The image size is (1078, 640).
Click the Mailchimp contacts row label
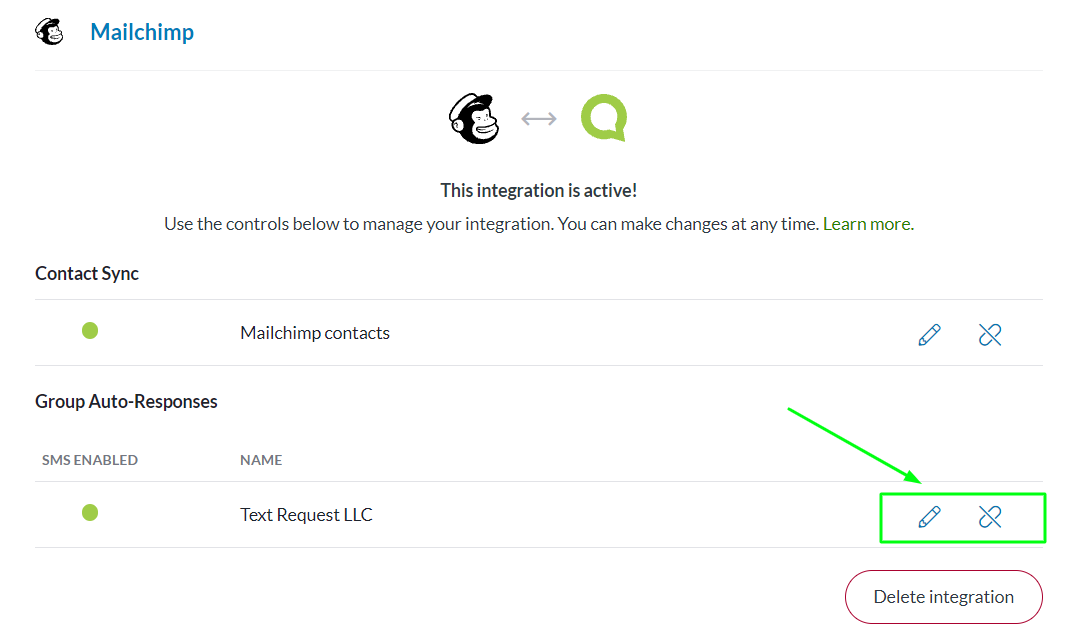(x=315, y=333)
